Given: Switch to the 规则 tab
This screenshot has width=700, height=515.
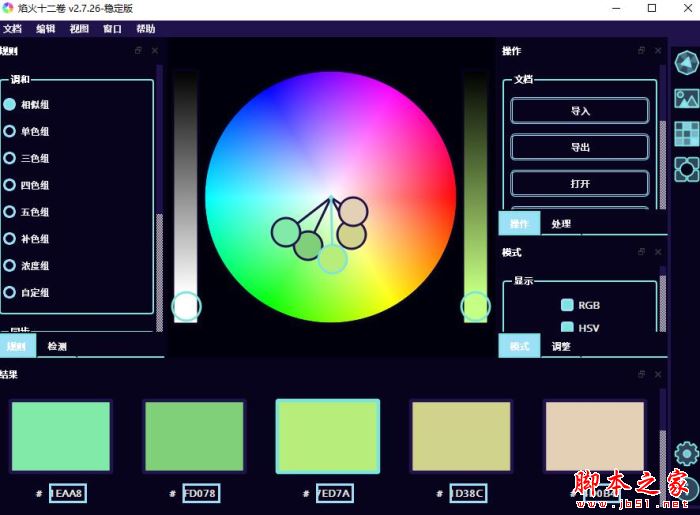Looking at the screenshot, I should [x=17, y=346].
